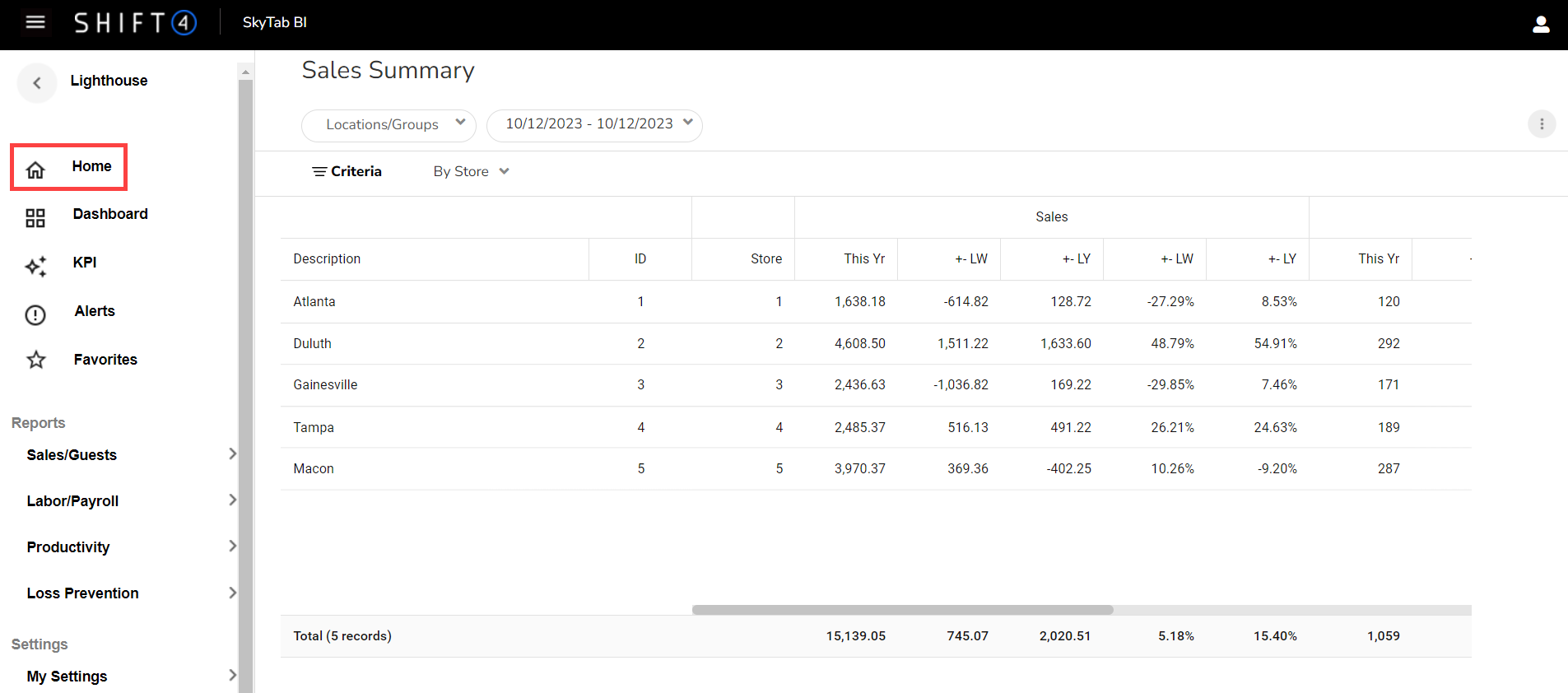Open the date range dropdown
Screen dimensions: 1568x693
click(x=594, y=125)
